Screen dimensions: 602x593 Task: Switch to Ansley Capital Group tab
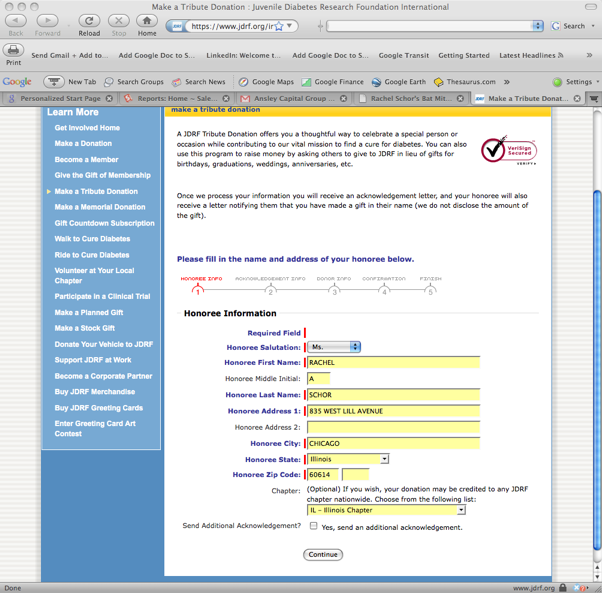pos(293,99)
